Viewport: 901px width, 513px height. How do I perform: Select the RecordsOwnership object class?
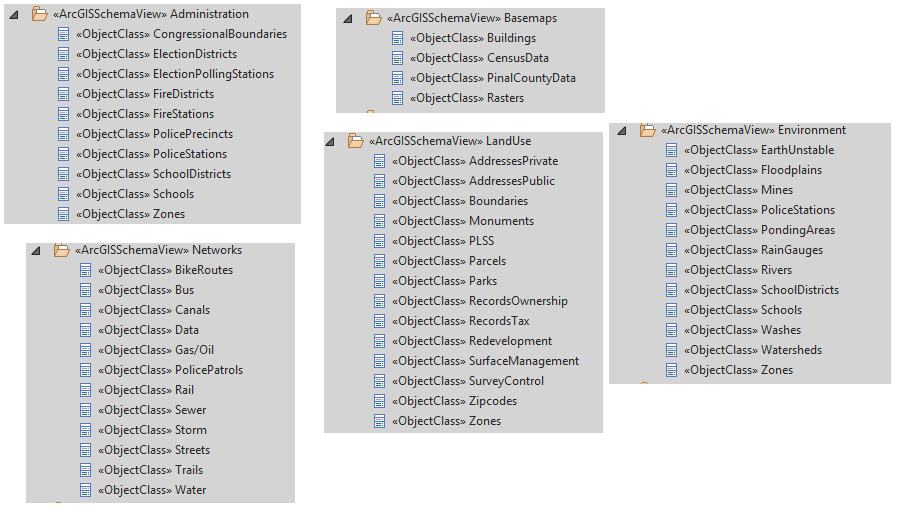pyautogui.click(x=480, y=302)
